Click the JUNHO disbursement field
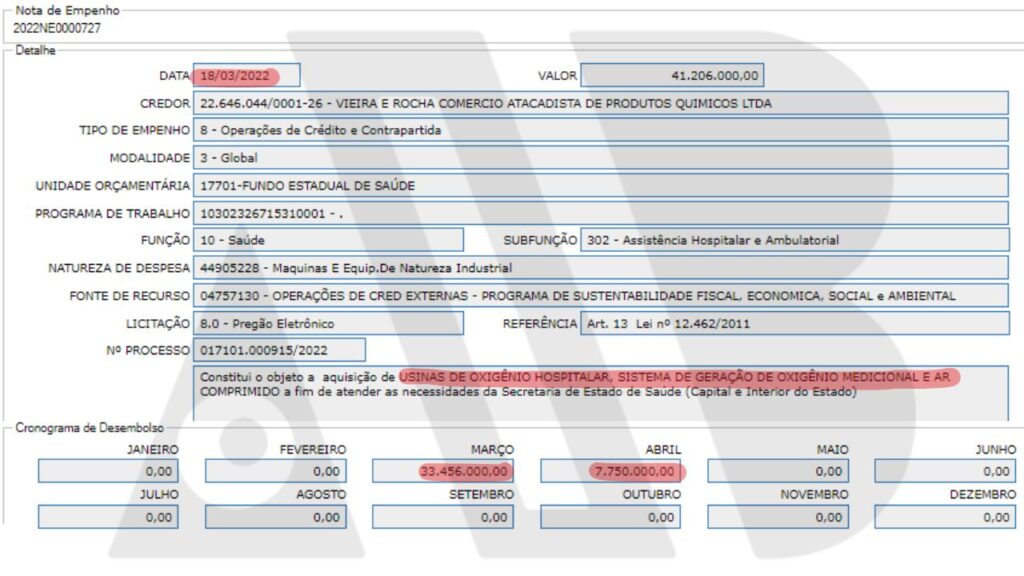Image resolution: width=1024 pixels, height=576 pixels. tap(946, 471)
